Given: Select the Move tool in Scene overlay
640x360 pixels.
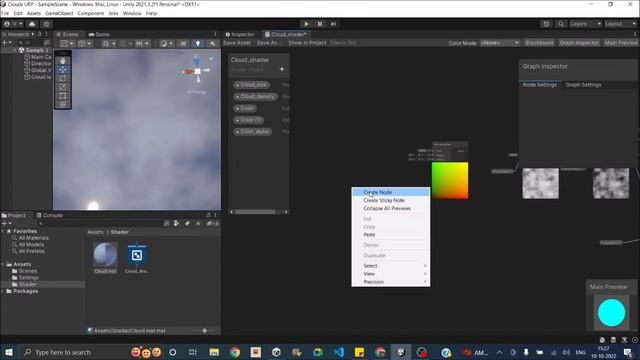Looking at the screenshot, I should tap(63, 70).
